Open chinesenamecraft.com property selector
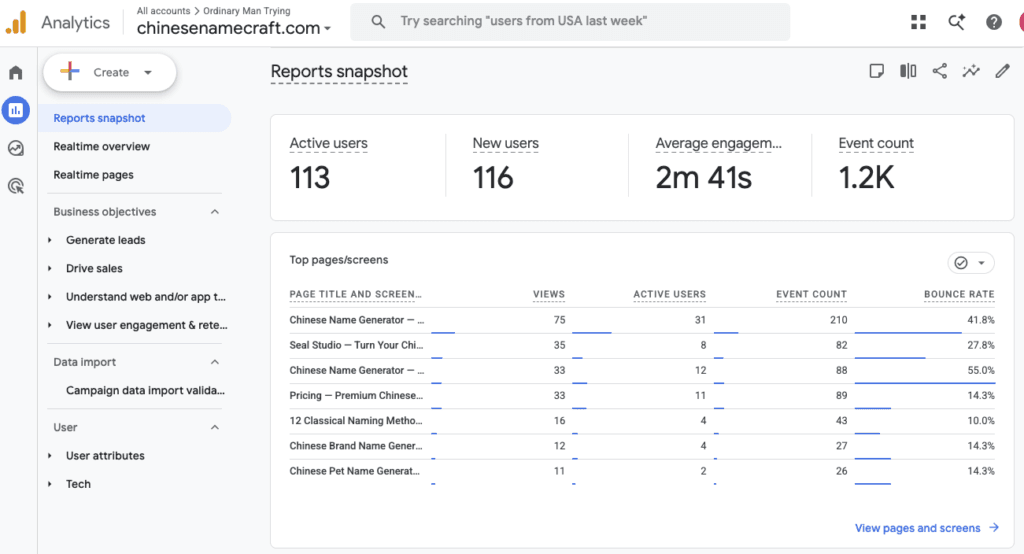This screenshot has width=1024, height=554. (234, 28)
